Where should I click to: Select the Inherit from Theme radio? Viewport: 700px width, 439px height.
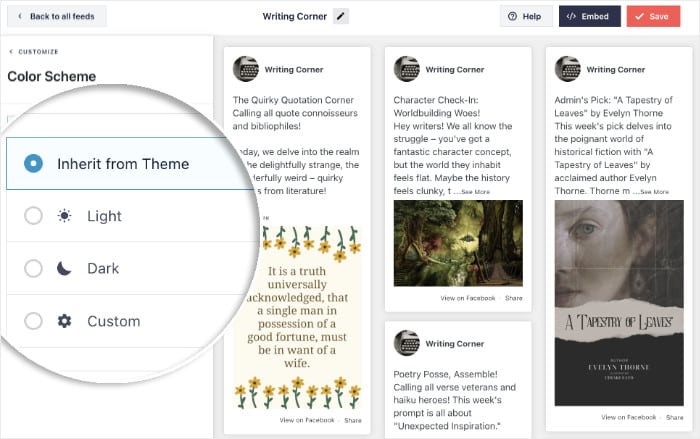tap(33, 163)
